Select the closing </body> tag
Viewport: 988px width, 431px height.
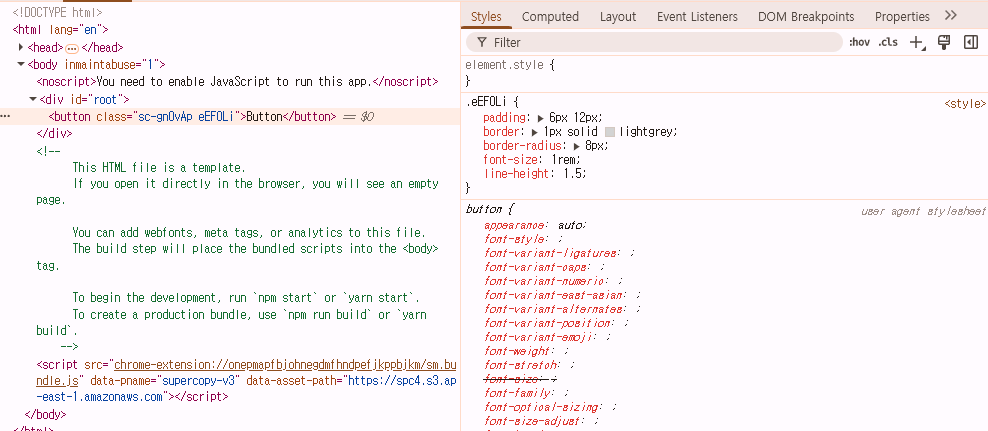[45, 415]
